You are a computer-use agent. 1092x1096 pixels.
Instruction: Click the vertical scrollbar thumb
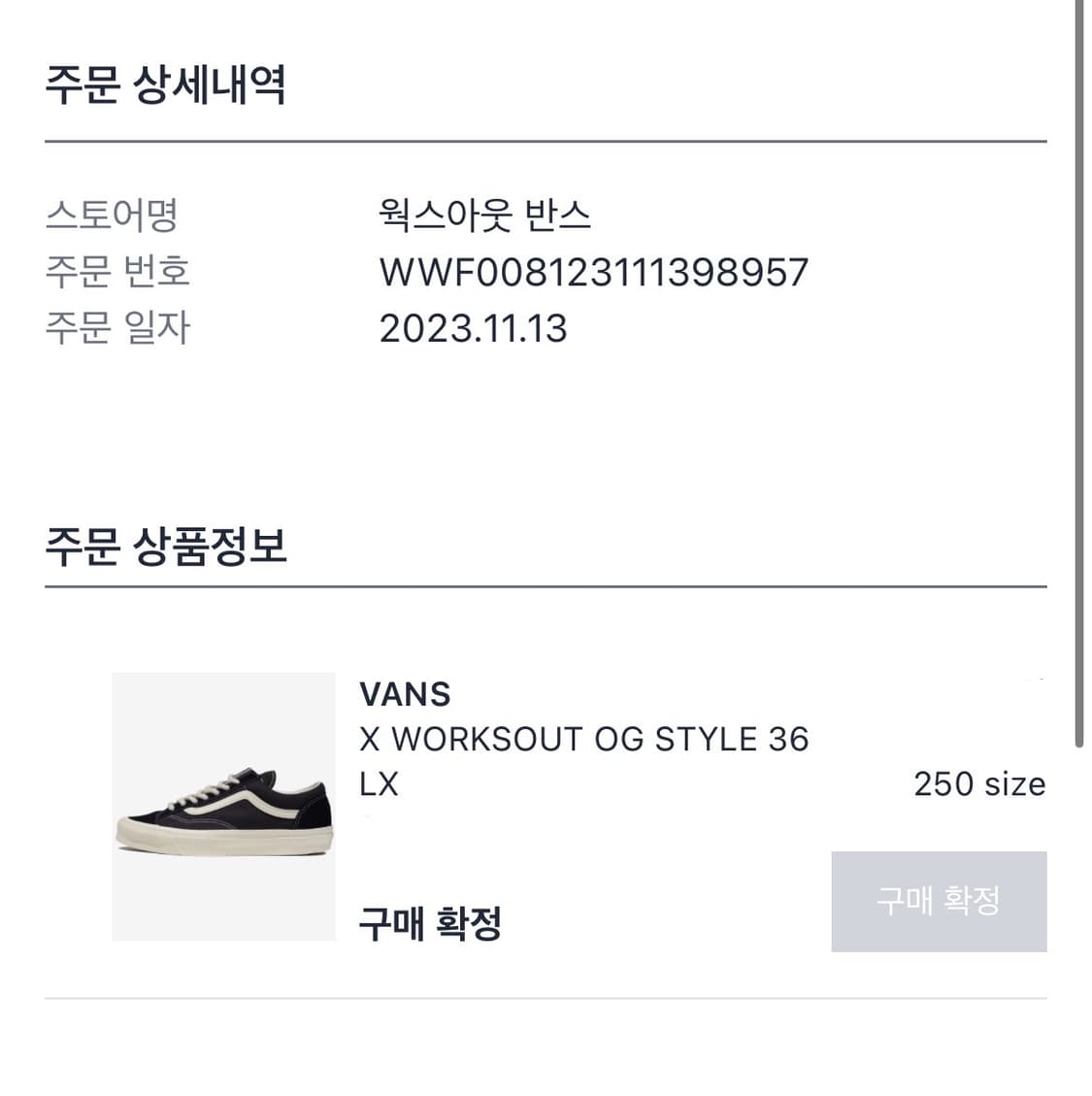(x=1079, y=374)
